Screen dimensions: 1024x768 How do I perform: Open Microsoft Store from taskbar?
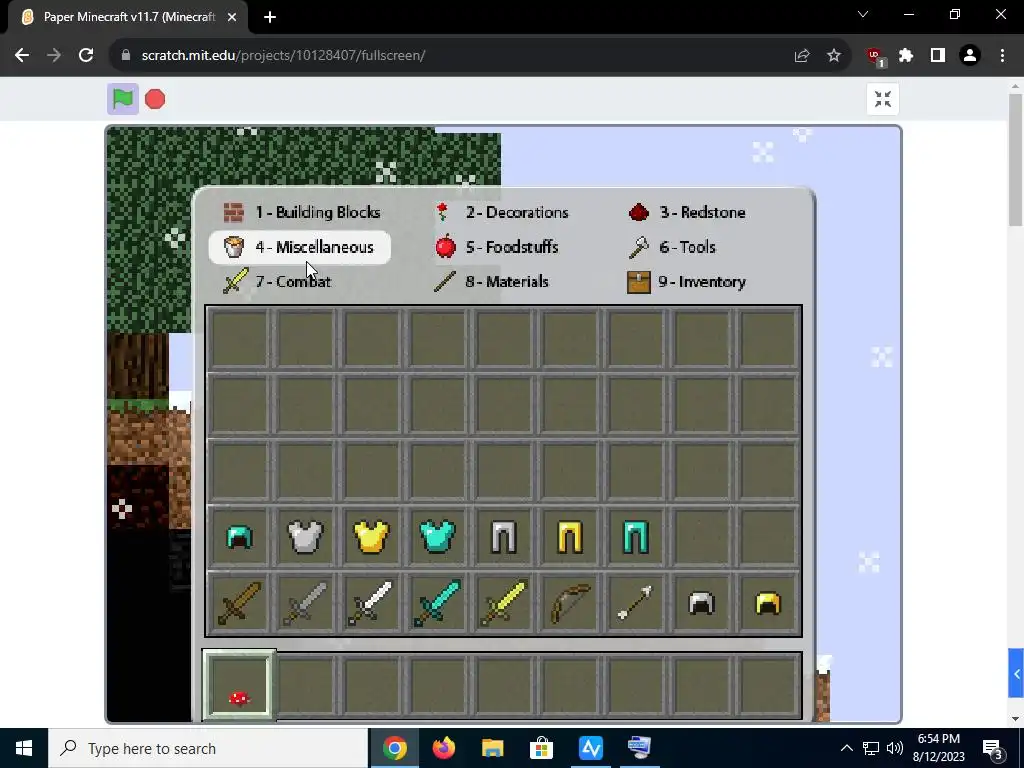pos(541,748)
